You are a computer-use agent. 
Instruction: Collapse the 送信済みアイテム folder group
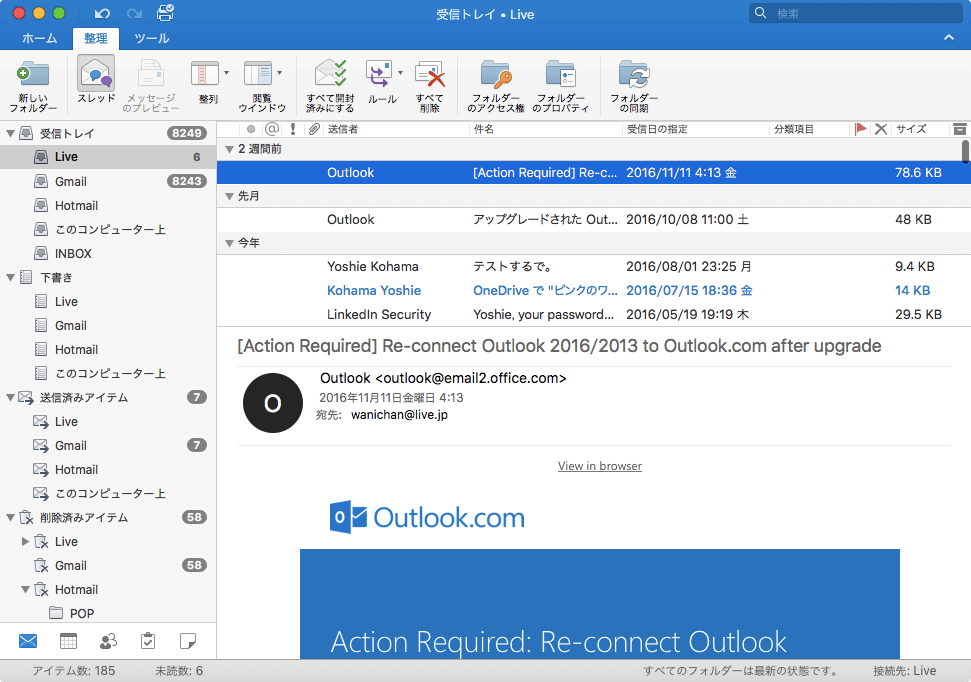click(10, 398)
